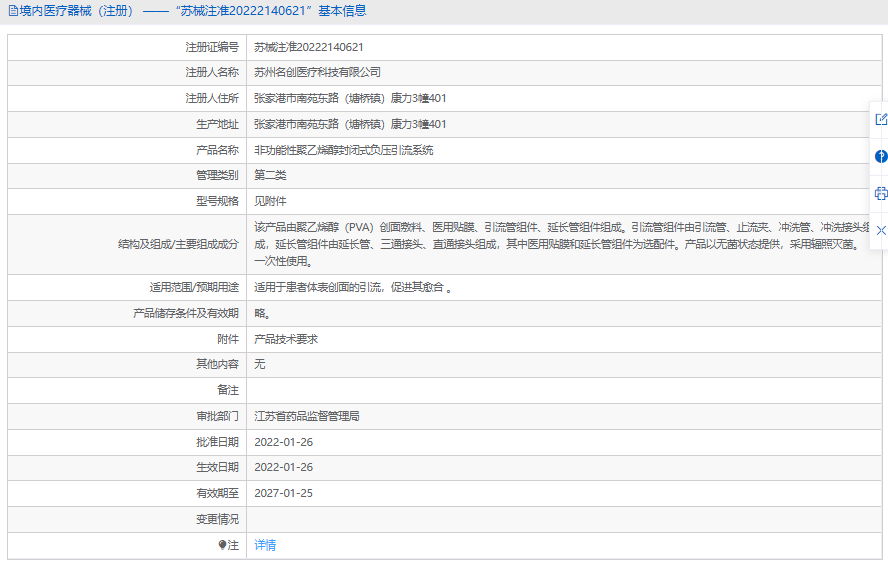Image resolution: width=888 pixels, height=564 pixels.
Task: Click the 审批部门 label
Action: tap(217, 416)
